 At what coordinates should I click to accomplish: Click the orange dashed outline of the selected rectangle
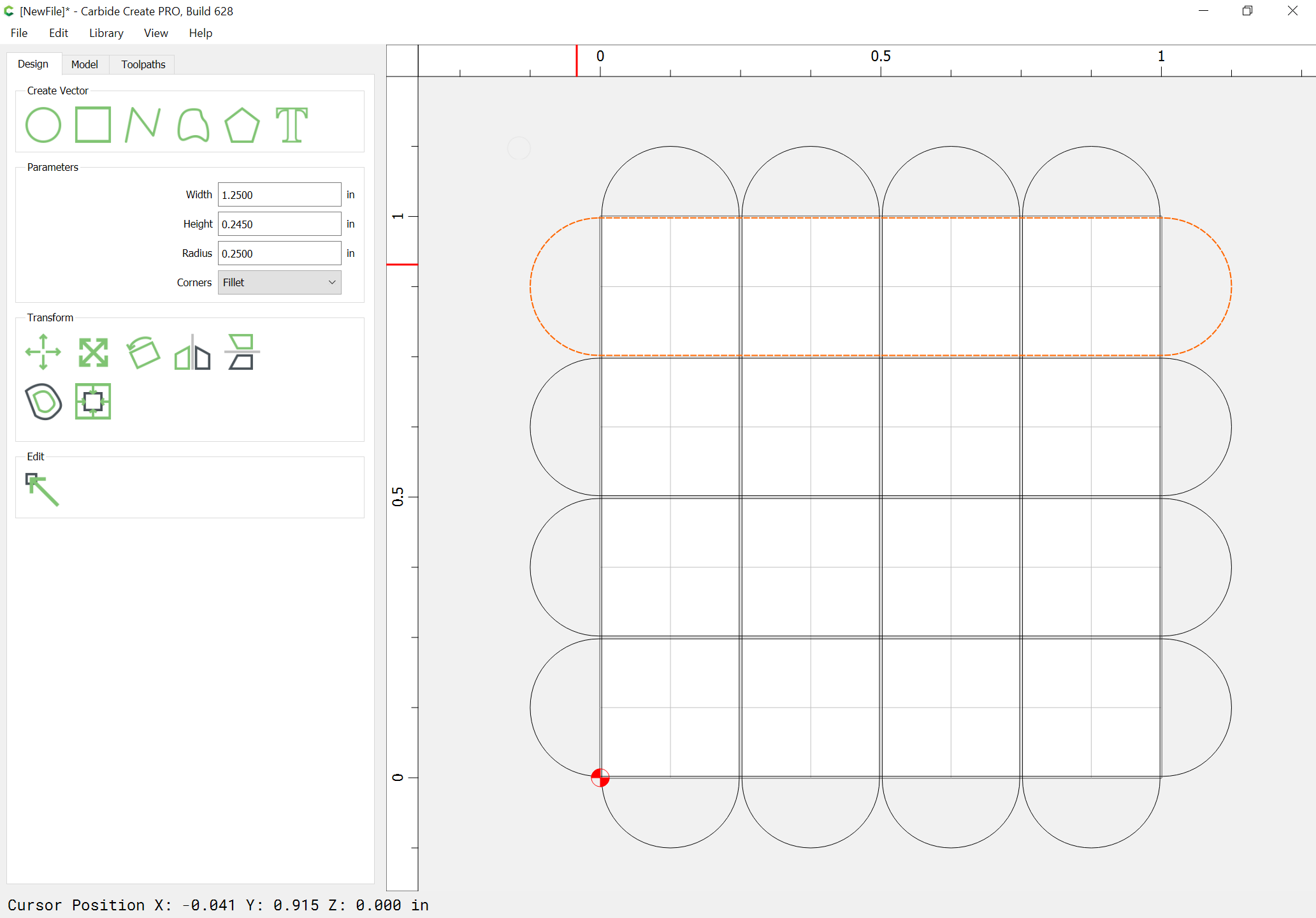point(881,218)
